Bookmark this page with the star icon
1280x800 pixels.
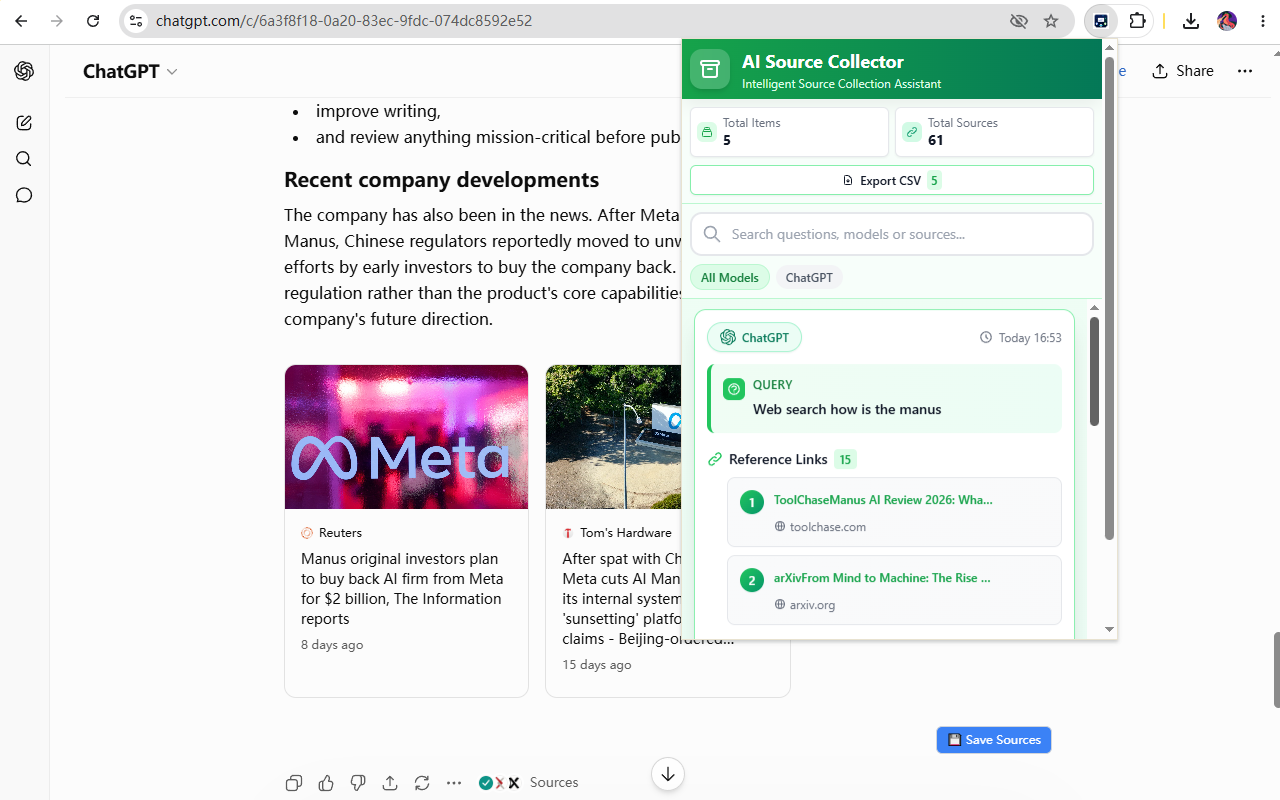tap(1051, 21)
